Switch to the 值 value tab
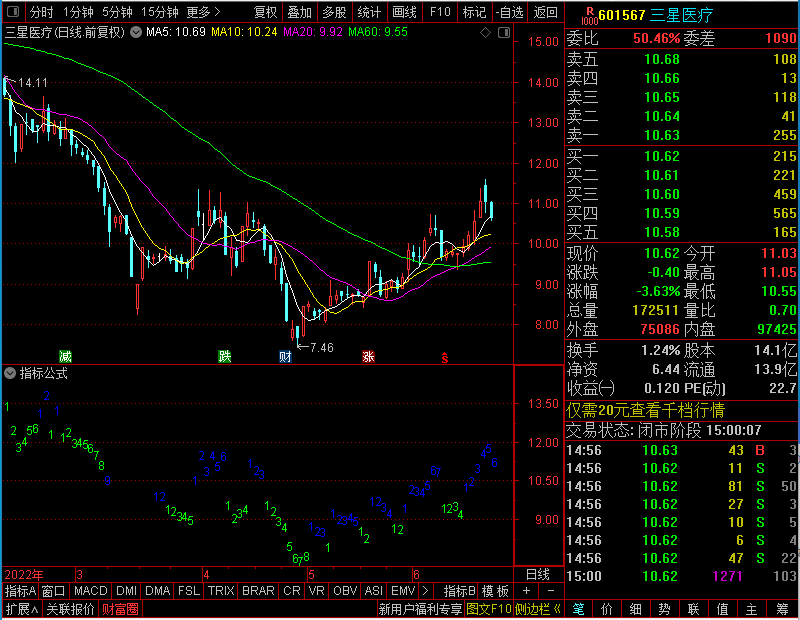800x620 pixels. 722,609
